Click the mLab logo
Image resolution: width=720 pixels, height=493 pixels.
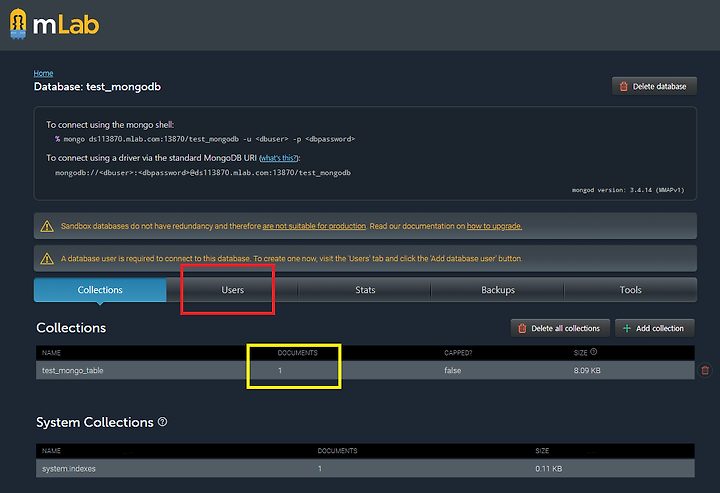[54, 24]
